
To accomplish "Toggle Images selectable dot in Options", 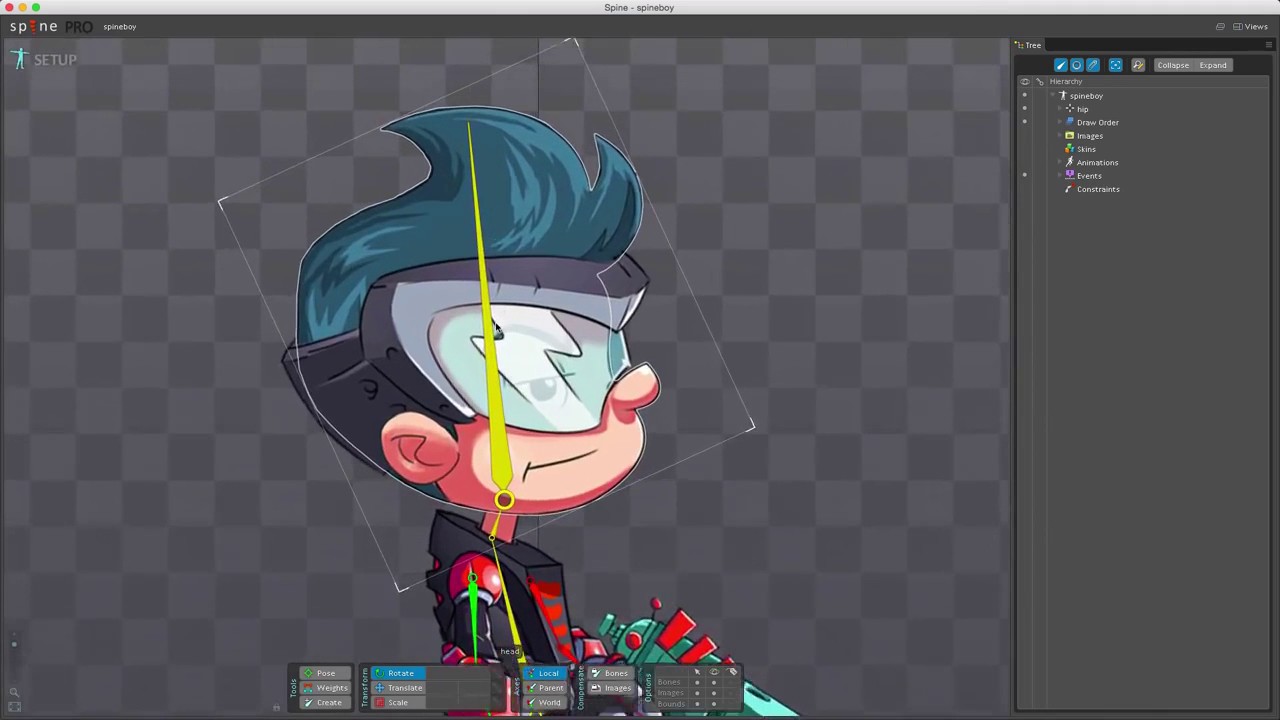I will [x=697, y=693].
